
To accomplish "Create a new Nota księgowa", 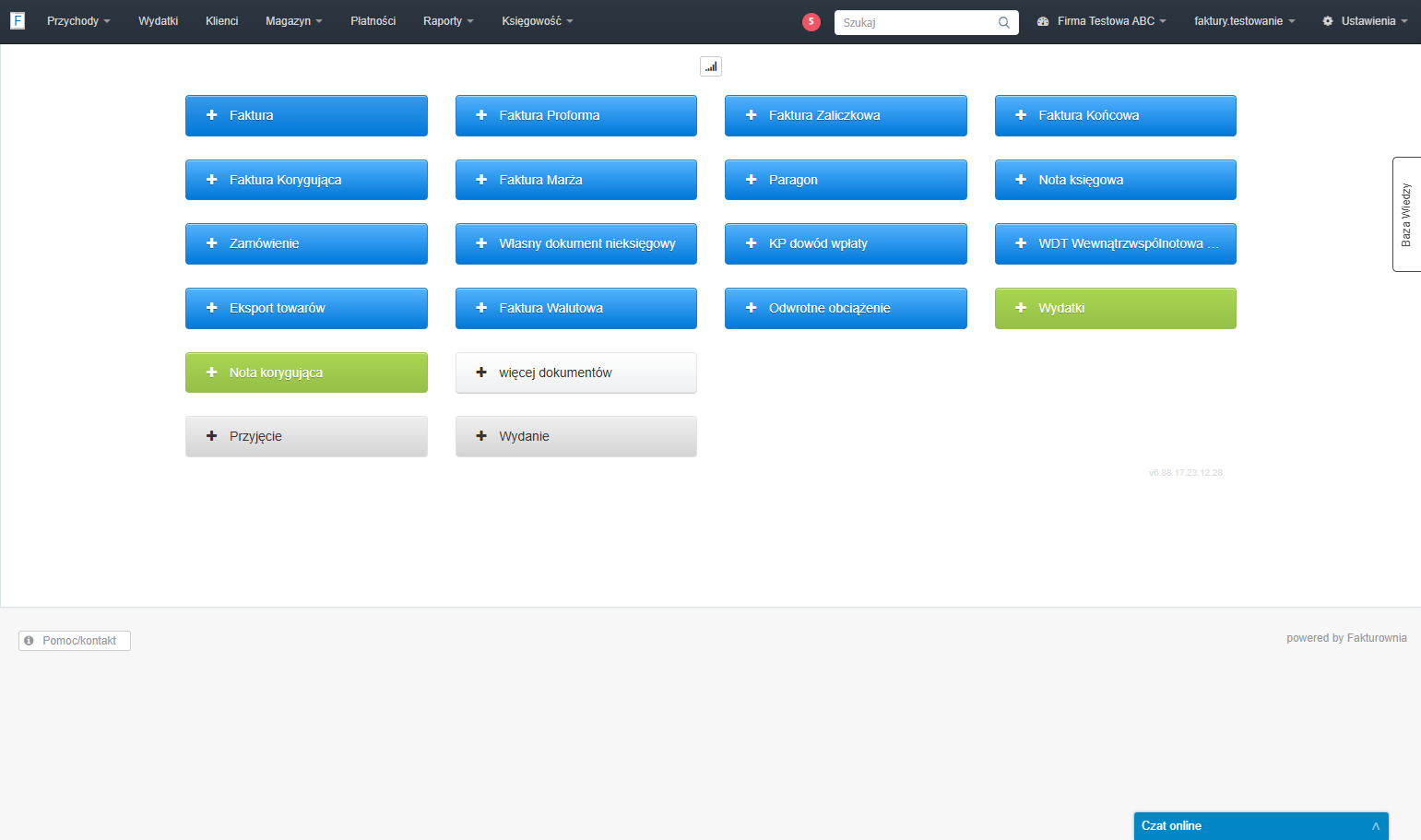I will pos(1116,180).
